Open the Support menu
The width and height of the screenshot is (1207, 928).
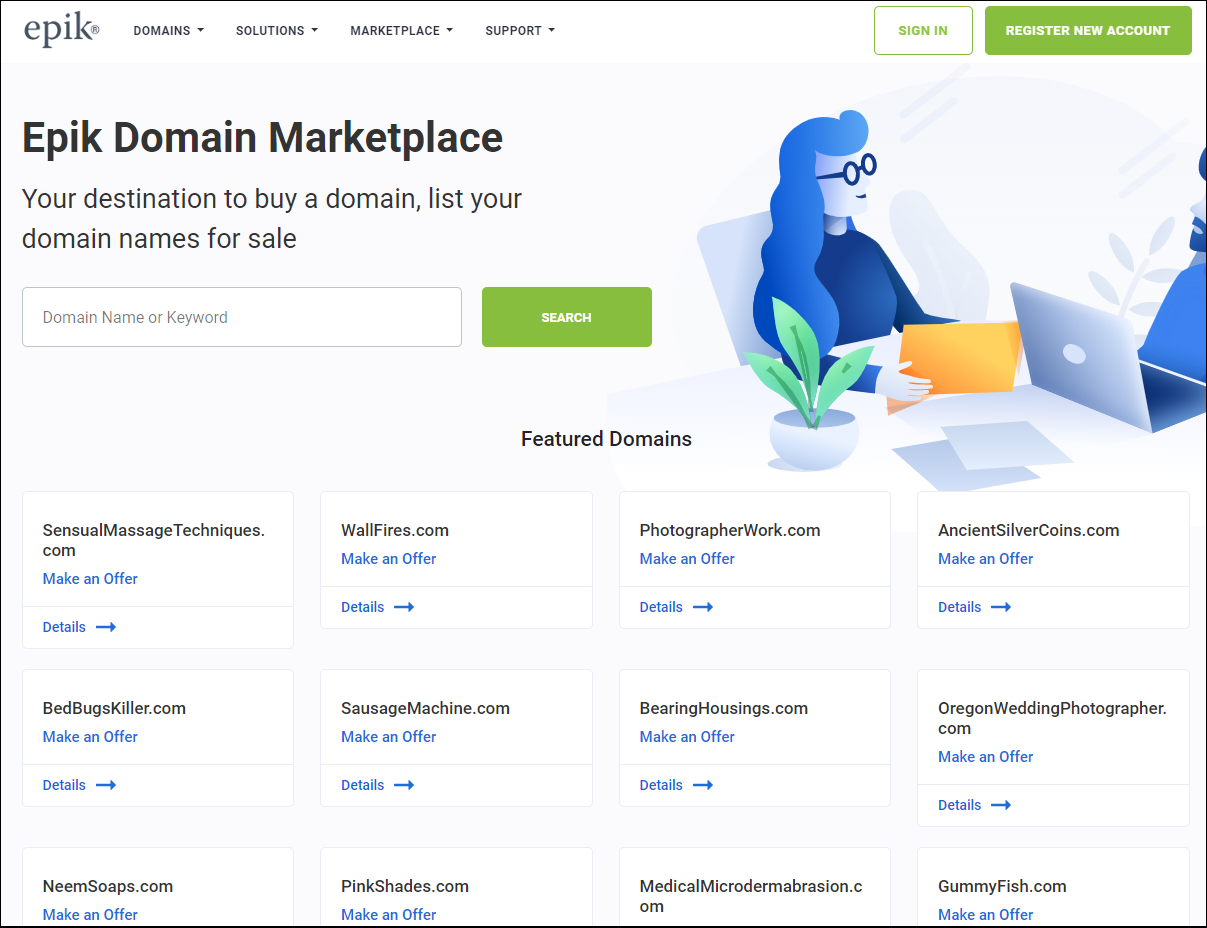pyautogui.click(x=519, y=31)
